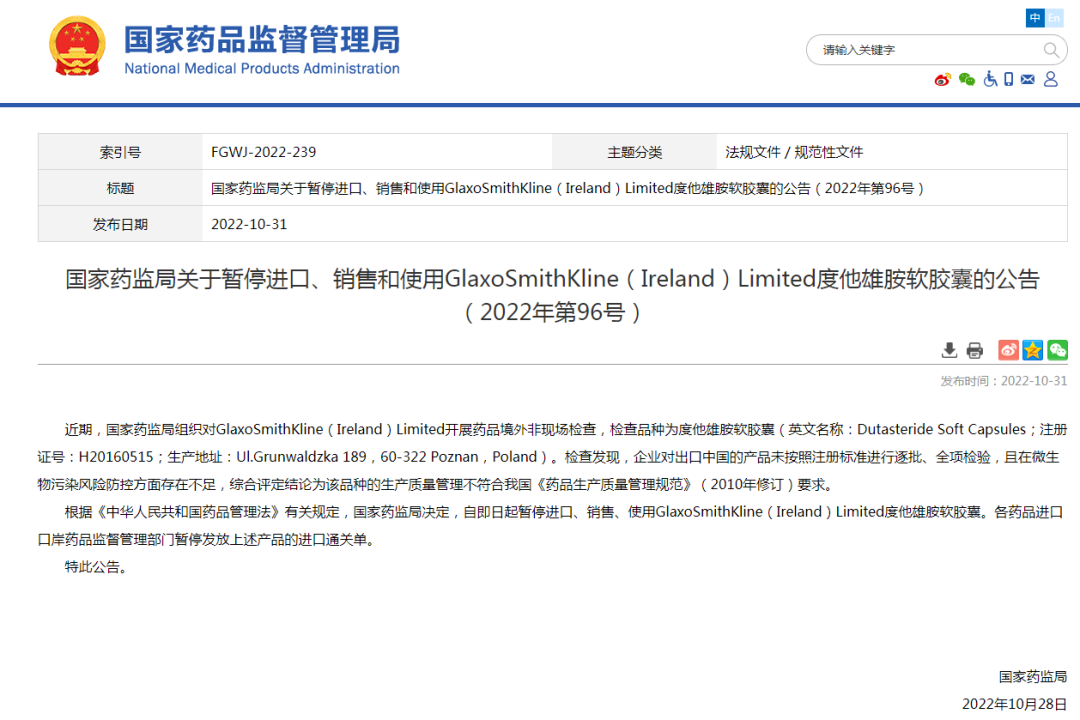Click the 发布日期 label cell
The width and height of the screenshot is (1080, 720).
121,224
